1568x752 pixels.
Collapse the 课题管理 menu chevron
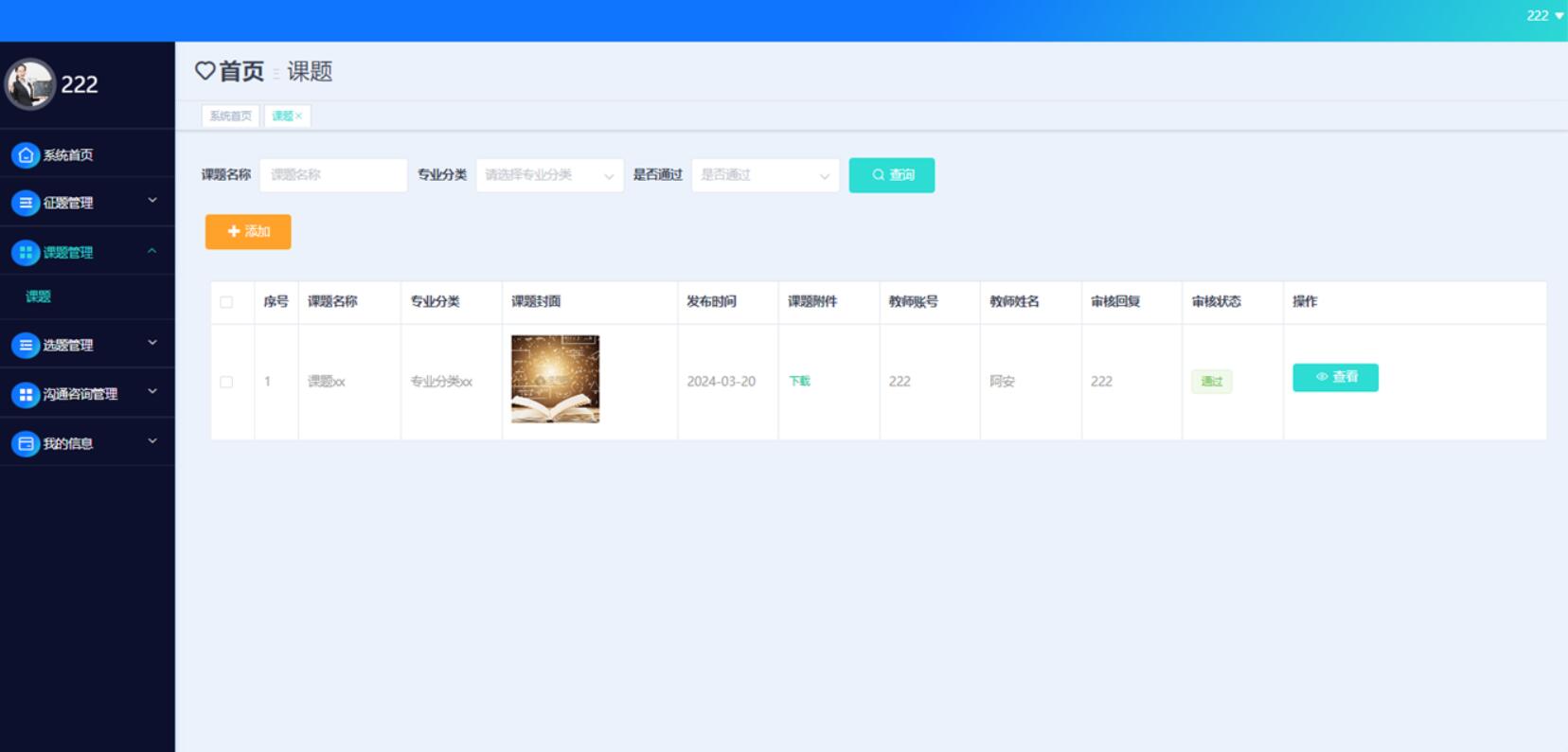(x=152, y=251)
